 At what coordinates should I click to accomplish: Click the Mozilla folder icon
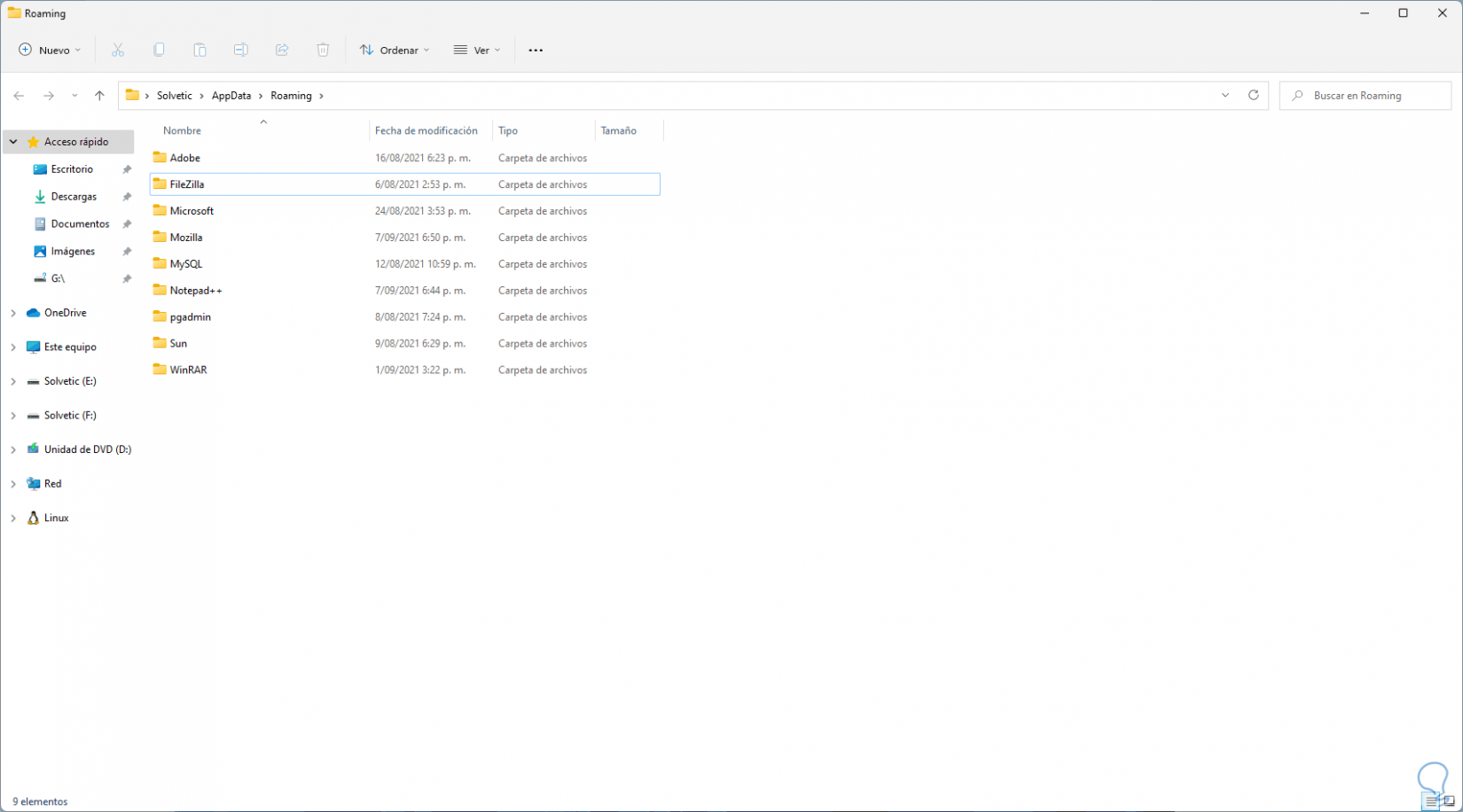pyautogui.click(x=160, y=238)
